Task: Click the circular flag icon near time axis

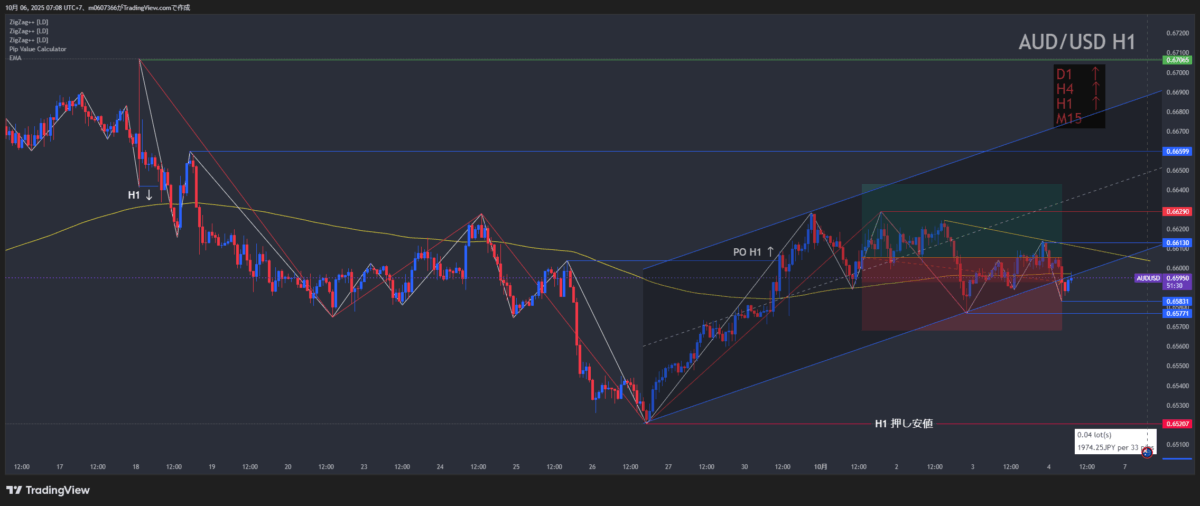Action: click(x=1147, y=453)
